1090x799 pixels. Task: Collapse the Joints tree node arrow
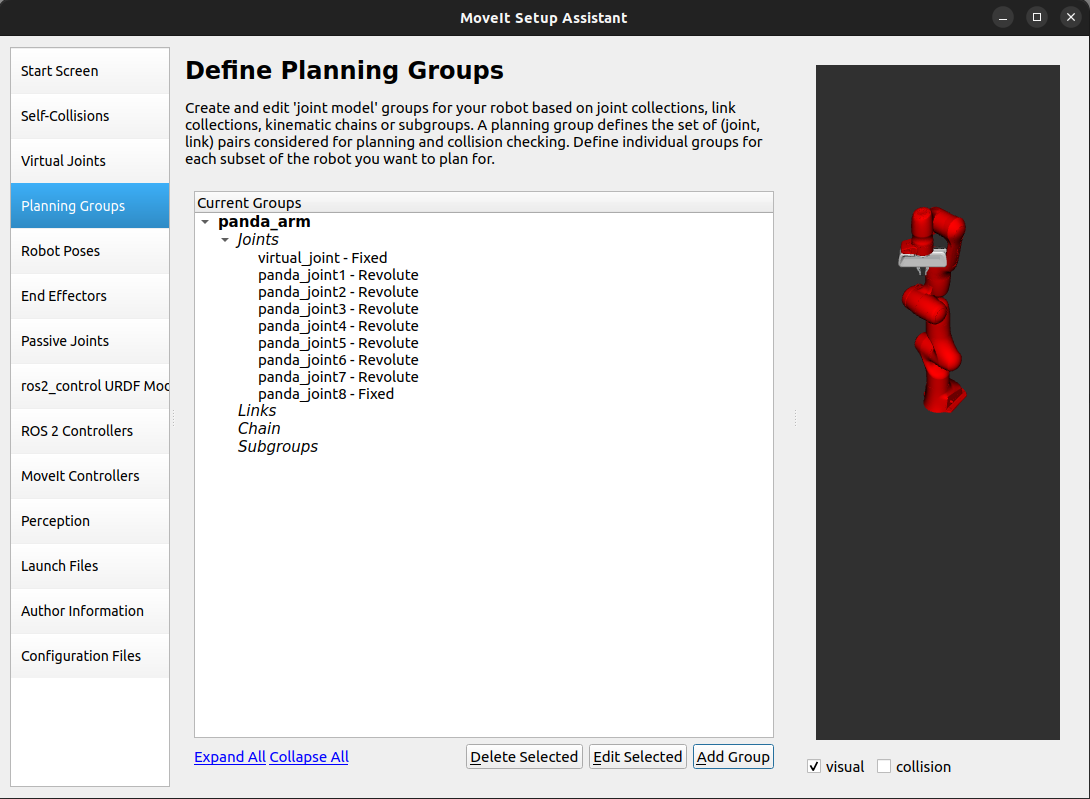225,240
